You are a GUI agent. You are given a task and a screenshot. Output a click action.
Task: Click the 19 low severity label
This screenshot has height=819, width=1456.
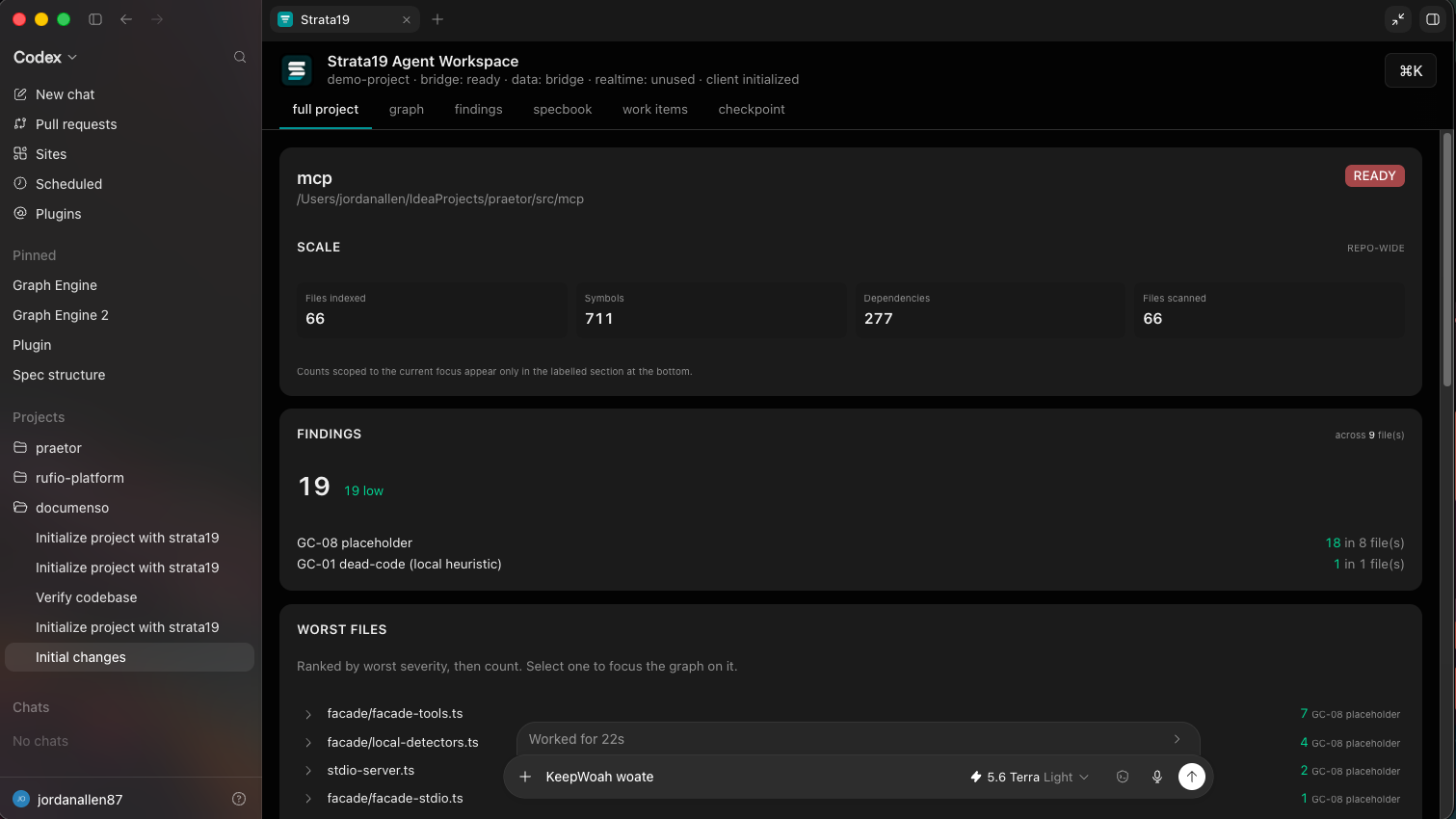click(364, 490)
